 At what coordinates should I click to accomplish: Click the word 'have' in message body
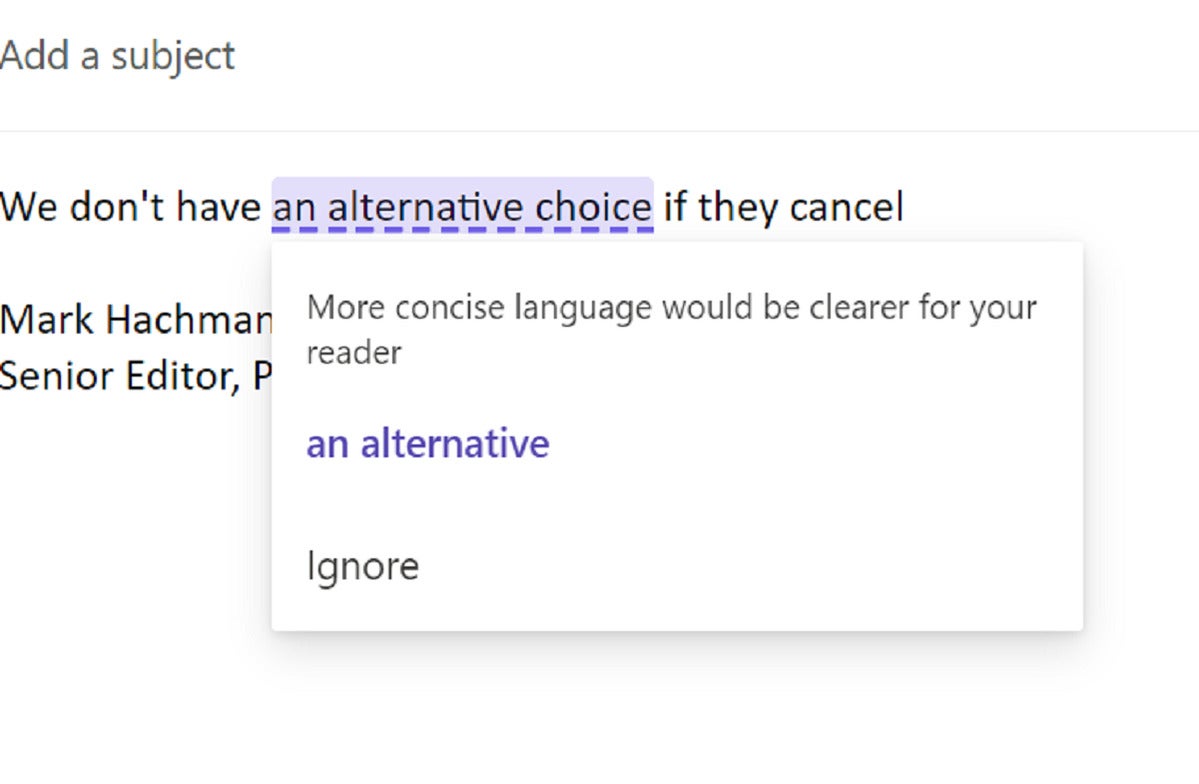click(218, 207)
